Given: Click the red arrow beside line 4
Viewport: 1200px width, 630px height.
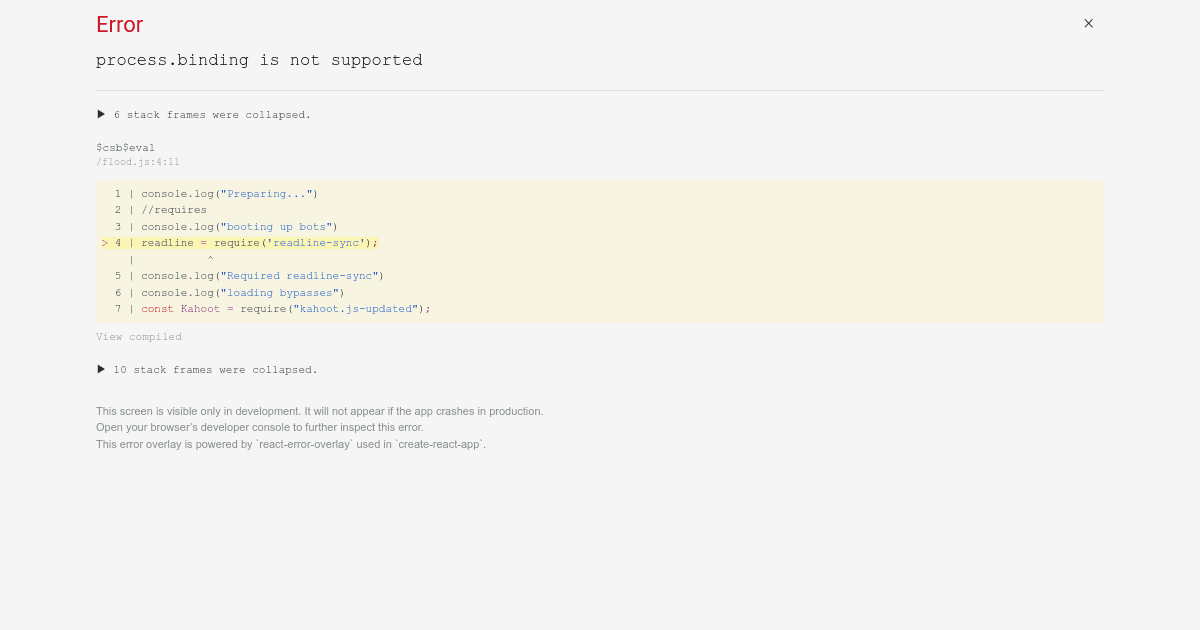Looking at the screenshot, I should pyautogui.click(x=104, y=242).
